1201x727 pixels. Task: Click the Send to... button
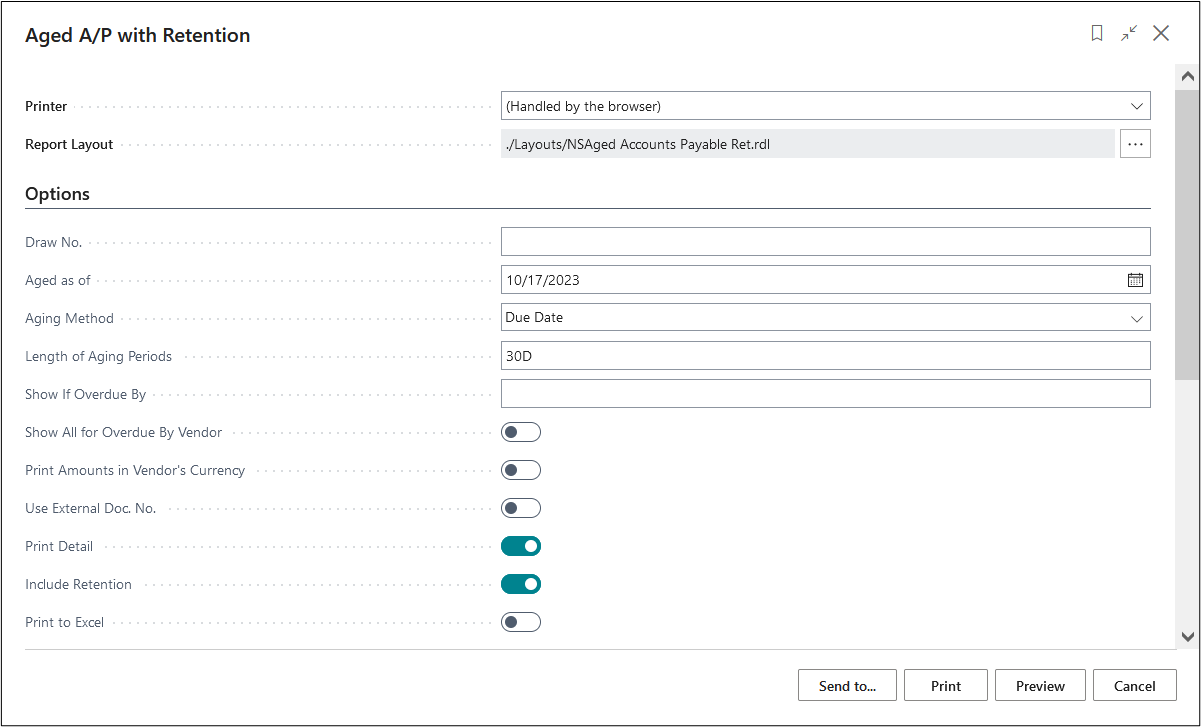click(x=847, y=686)
